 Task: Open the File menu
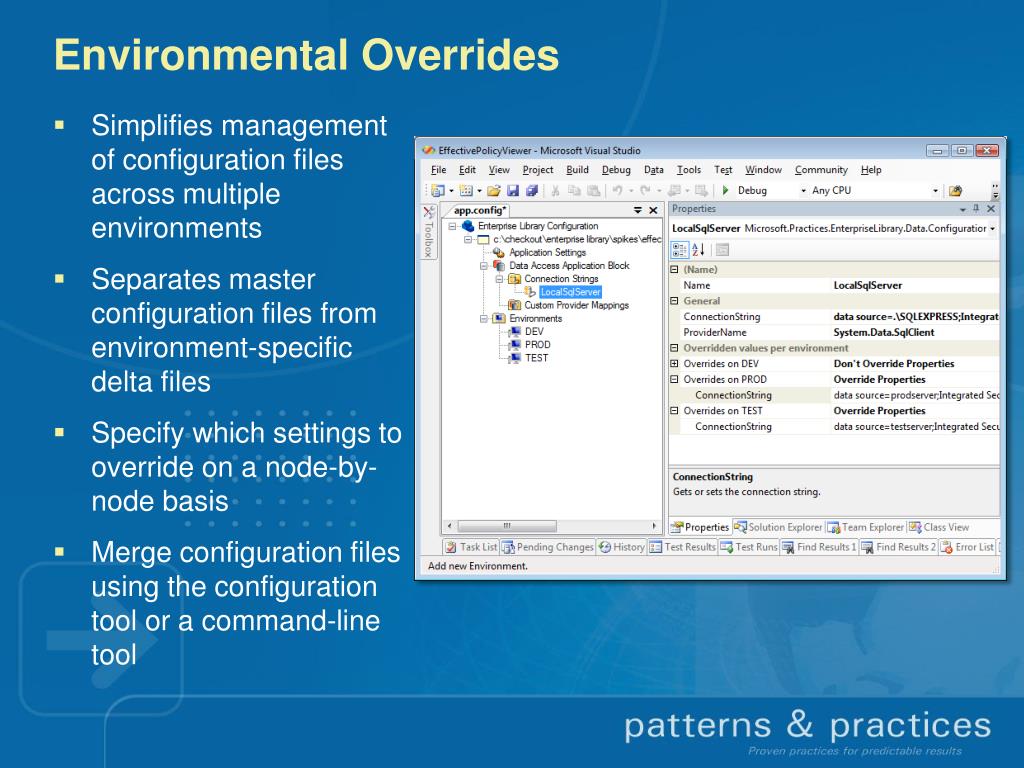(438, 170)
